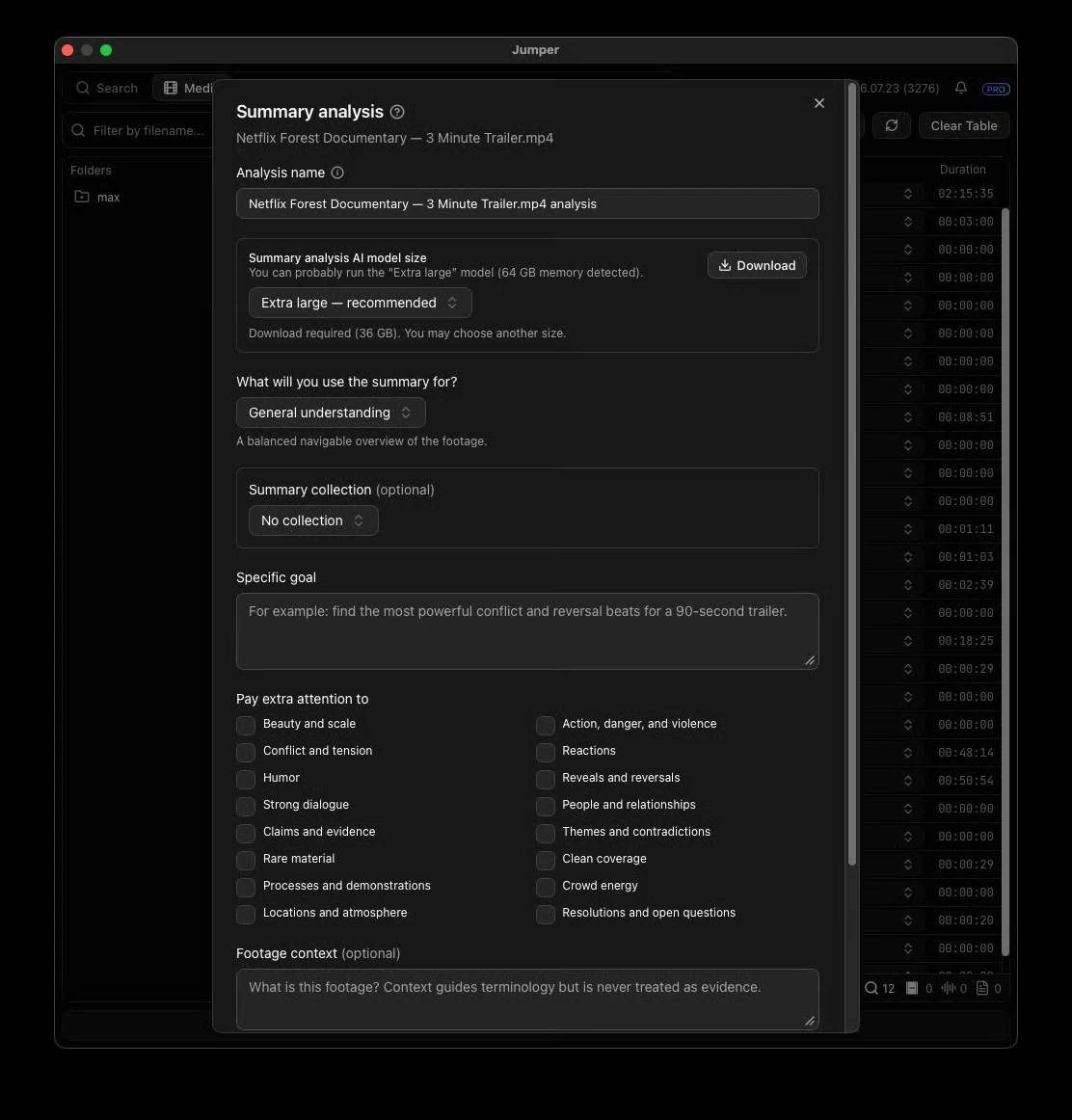Screen dimensions: 1072x1120
Task: Click the film frame status icon
Action: 912,989
